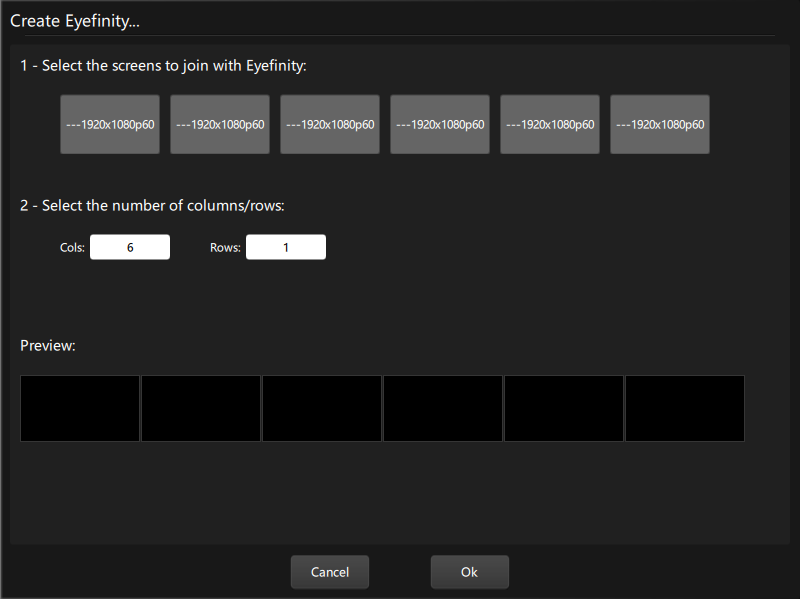The image size is (800, 599).
Task: Select the second 1920x1080p60 screen
Action: [x=219, y=123]
